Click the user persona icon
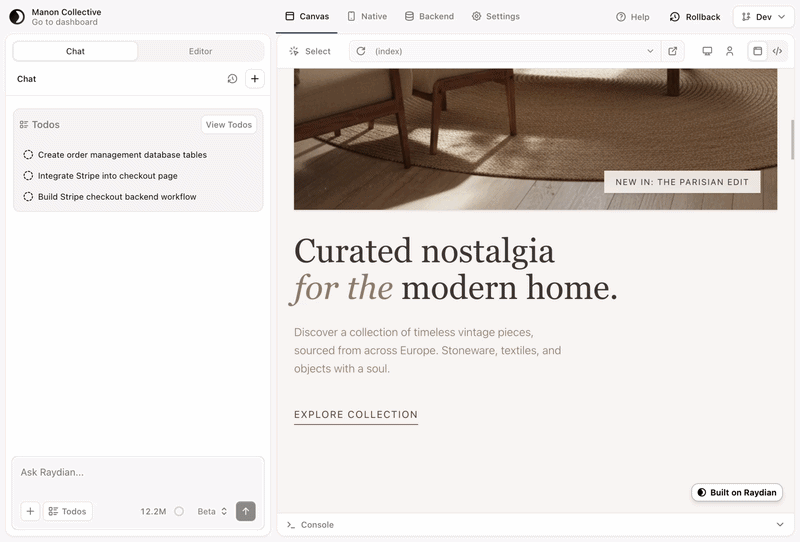The width and height of the screenshot is (800, 542). tap(730, 51)
